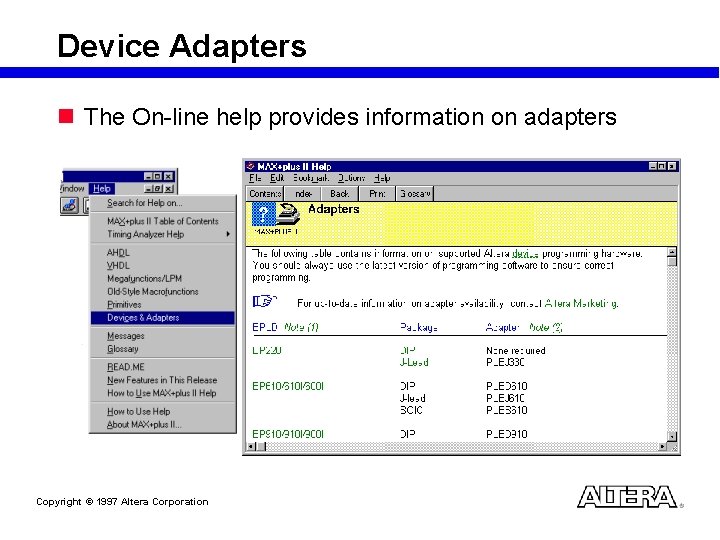Open About MAX+plus II... entry
Viewport: 720px width, 540px height.
(x=144, y=425)
